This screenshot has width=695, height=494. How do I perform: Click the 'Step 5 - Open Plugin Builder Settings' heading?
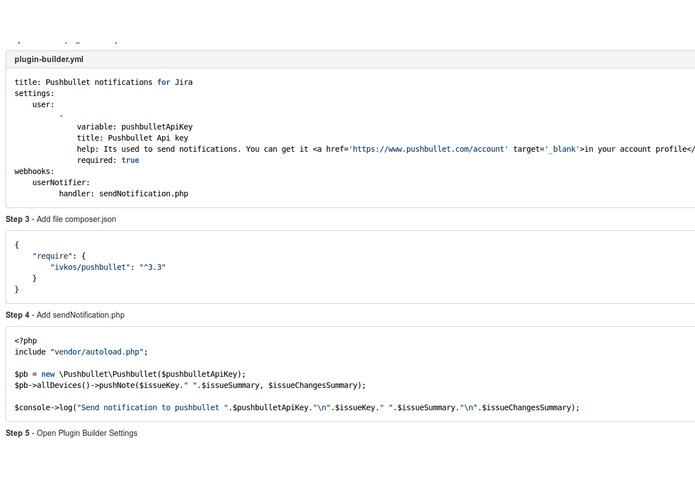71,433
